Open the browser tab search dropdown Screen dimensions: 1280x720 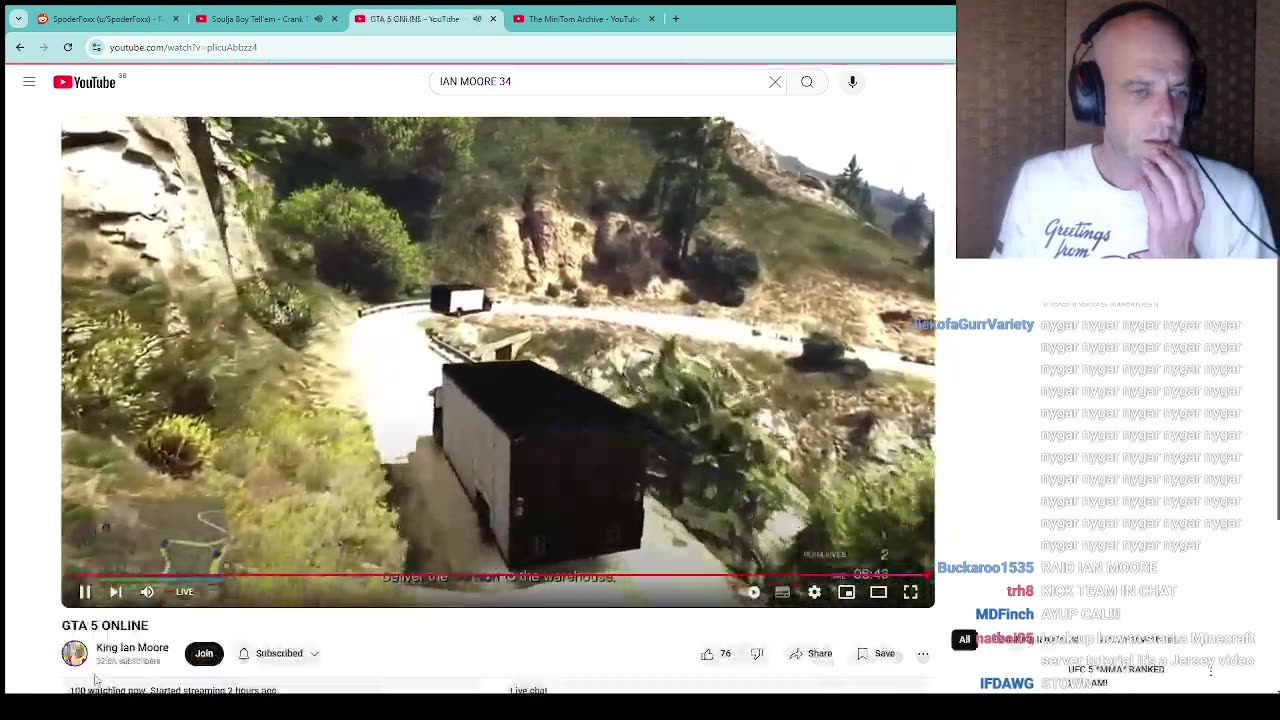[18, 18]
